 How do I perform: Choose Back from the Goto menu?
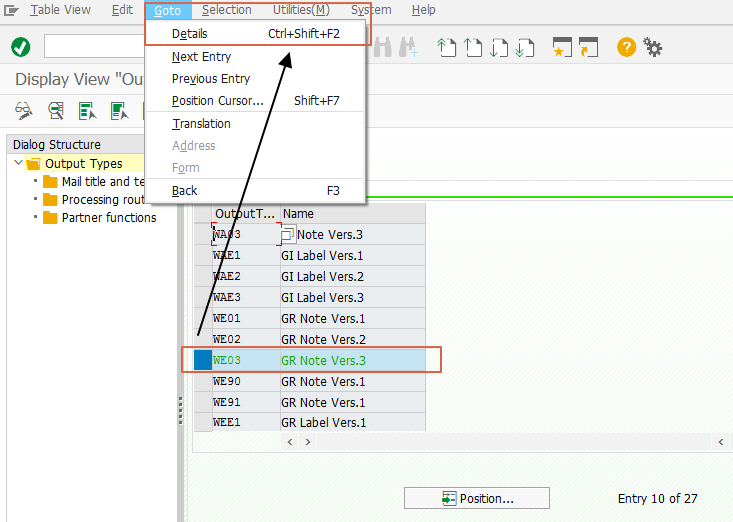click(x=255, y=191)
